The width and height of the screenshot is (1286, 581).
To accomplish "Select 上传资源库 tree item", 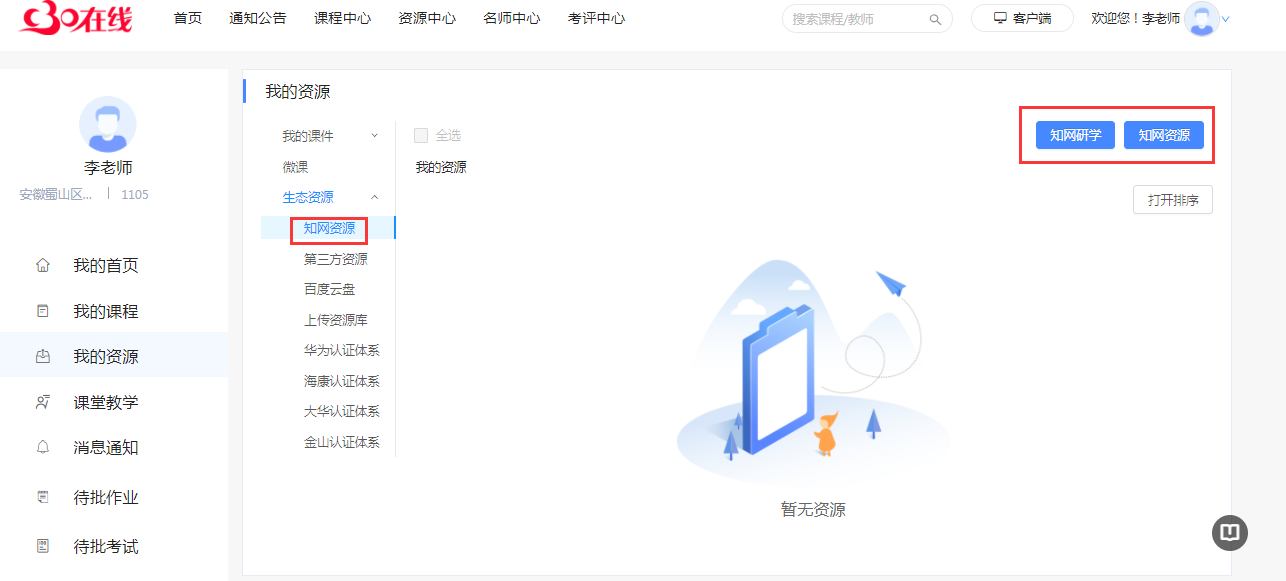I will click(x=336, y=320).
